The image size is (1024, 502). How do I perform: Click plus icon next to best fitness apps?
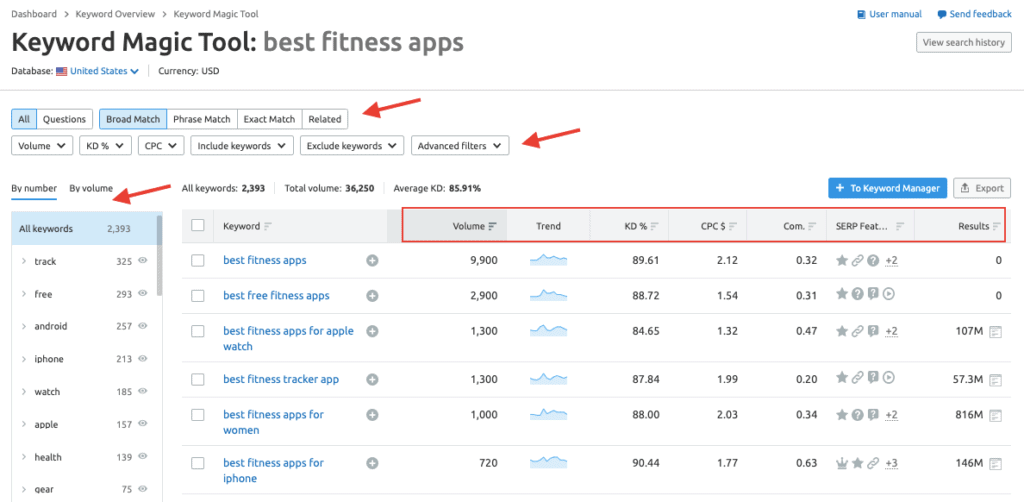[372, 260]
